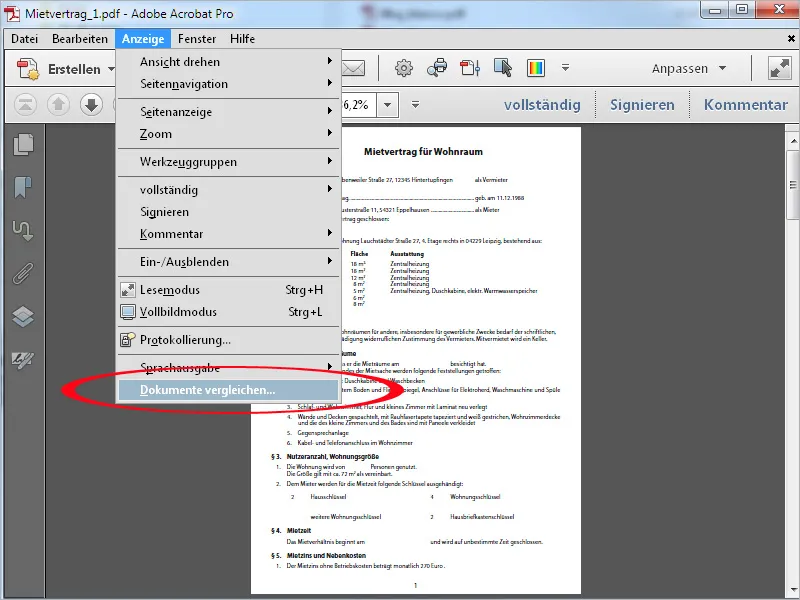Expand Kommentar submenu entry
The height and width of the screenshot is (600, 800).
229,234
